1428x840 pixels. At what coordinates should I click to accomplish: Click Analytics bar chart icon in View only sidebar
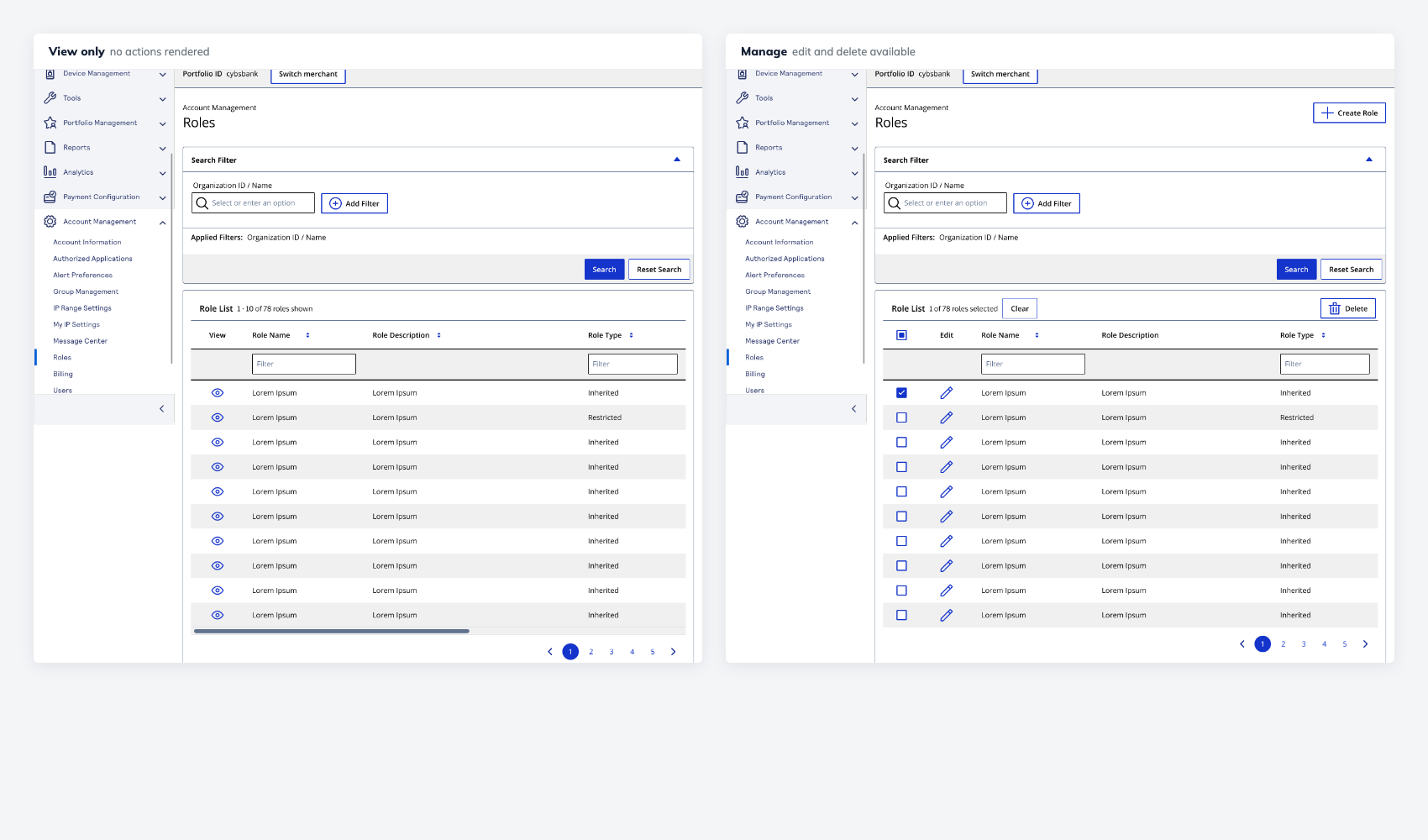coord(50,172)
